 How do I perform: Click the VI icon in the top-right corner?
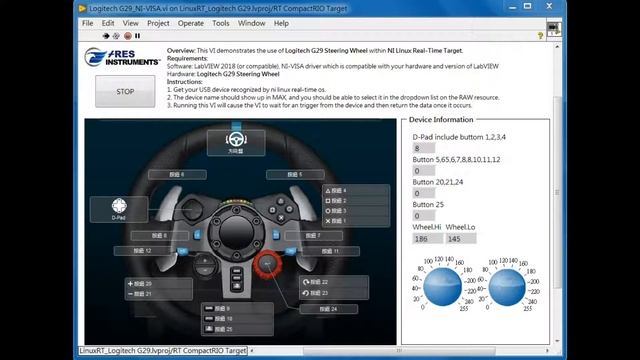tap(554, 29)
